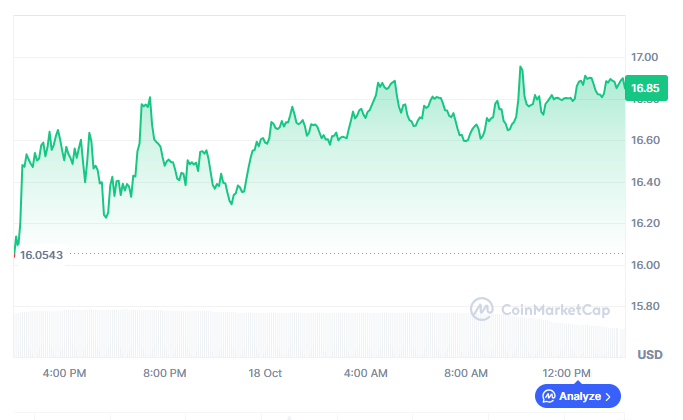Click the 12:00 PM time axis label
Viewport: 683px width, 420px height.
coord(567,373)
